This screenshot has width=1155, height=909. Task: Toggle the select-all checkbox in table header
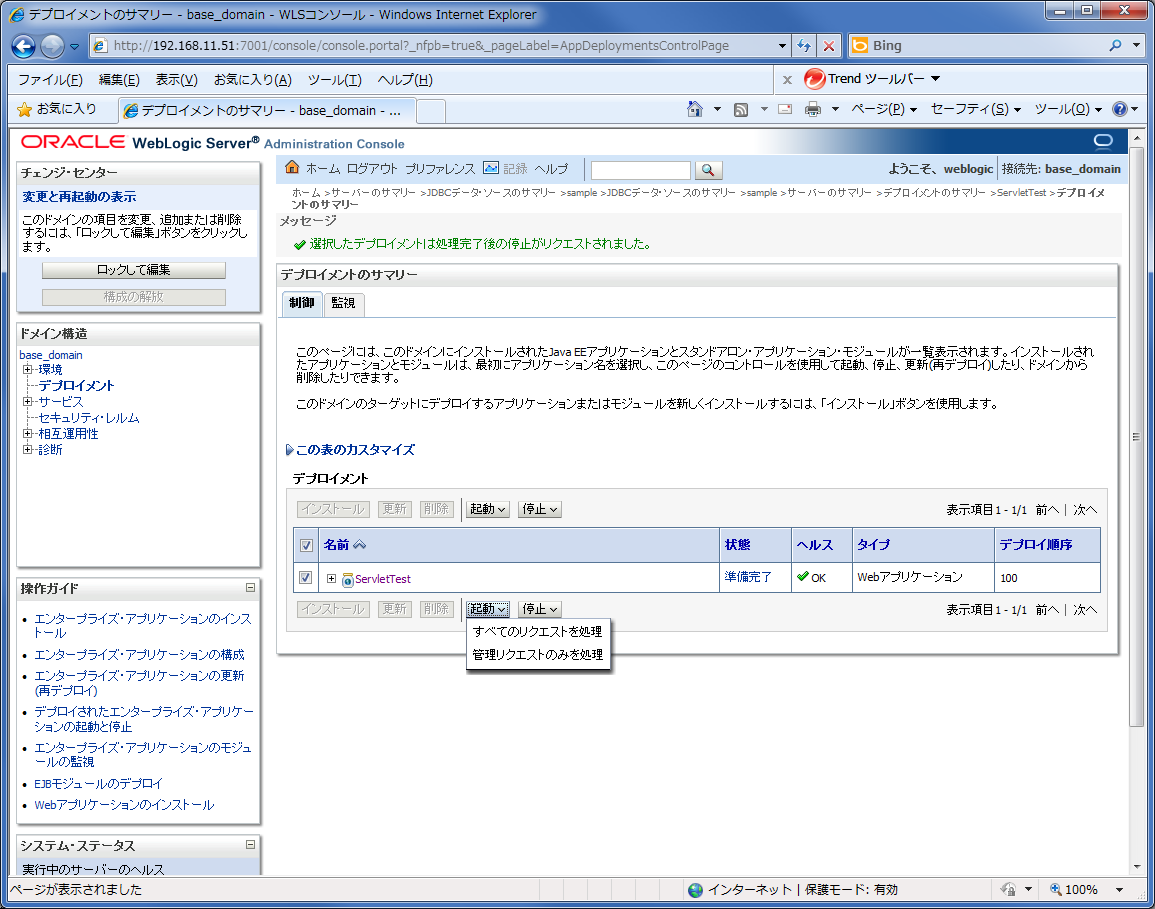306,546
